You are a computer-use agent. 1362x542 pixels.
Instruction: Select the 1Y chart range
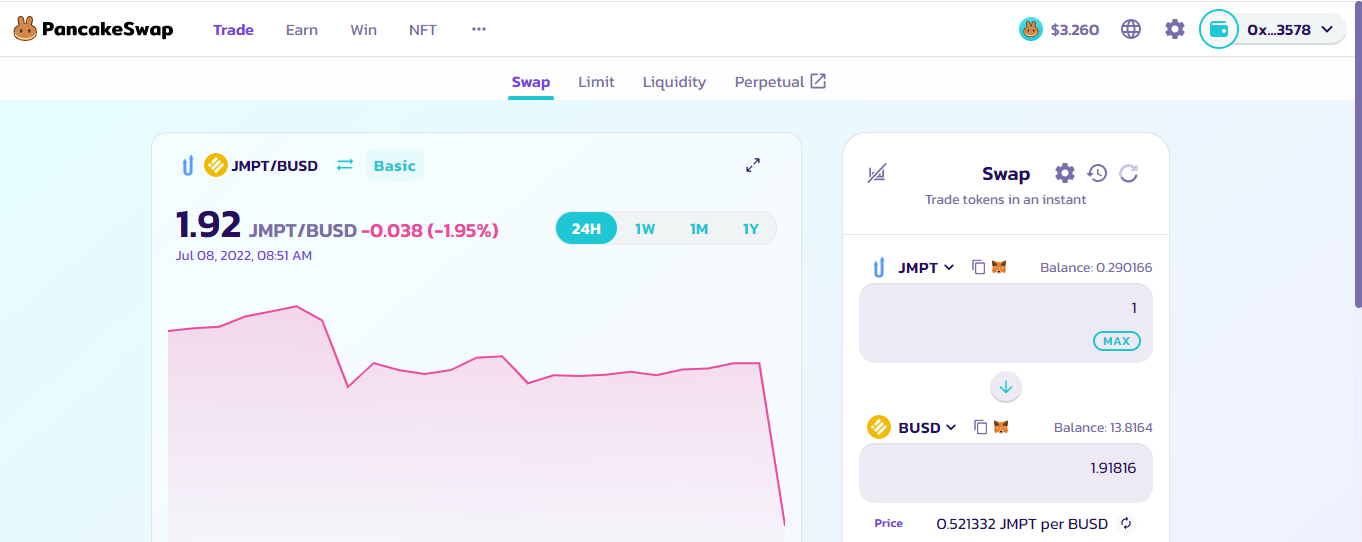coord(751,229)
